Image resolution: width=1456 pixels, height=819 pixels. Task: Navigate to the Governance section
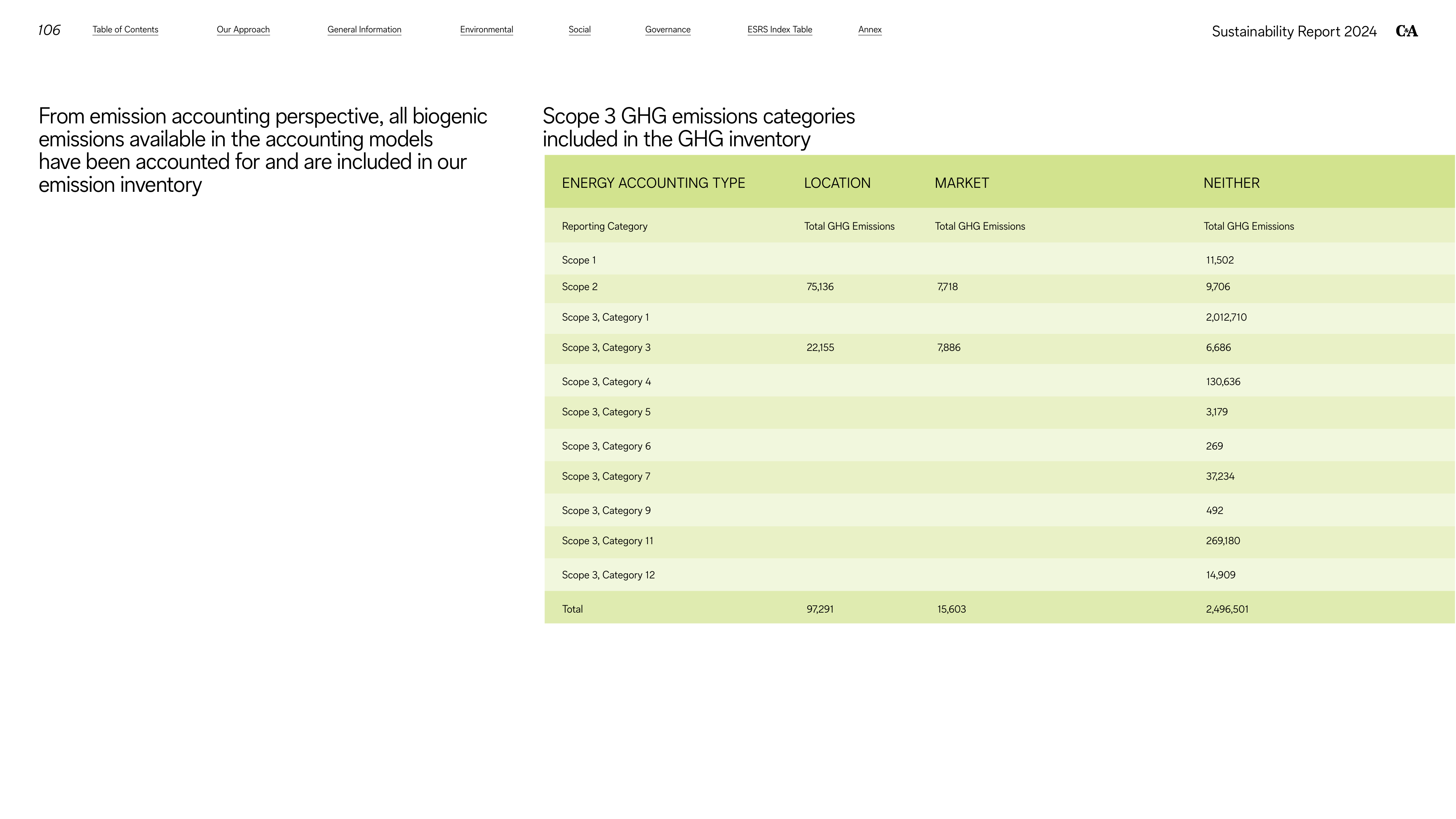(668, 29)
